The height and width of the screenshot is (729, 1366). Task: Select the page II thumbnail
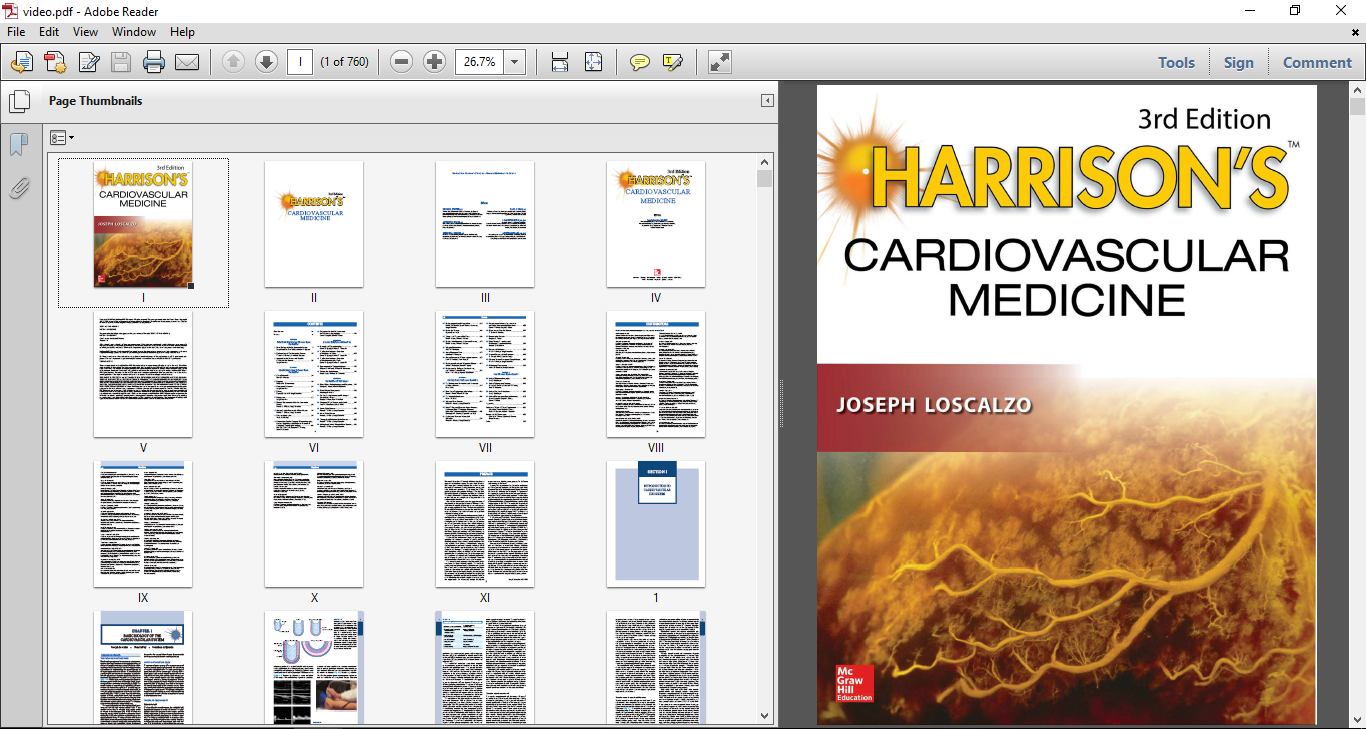pyautogui.click(x=314, y=225)
